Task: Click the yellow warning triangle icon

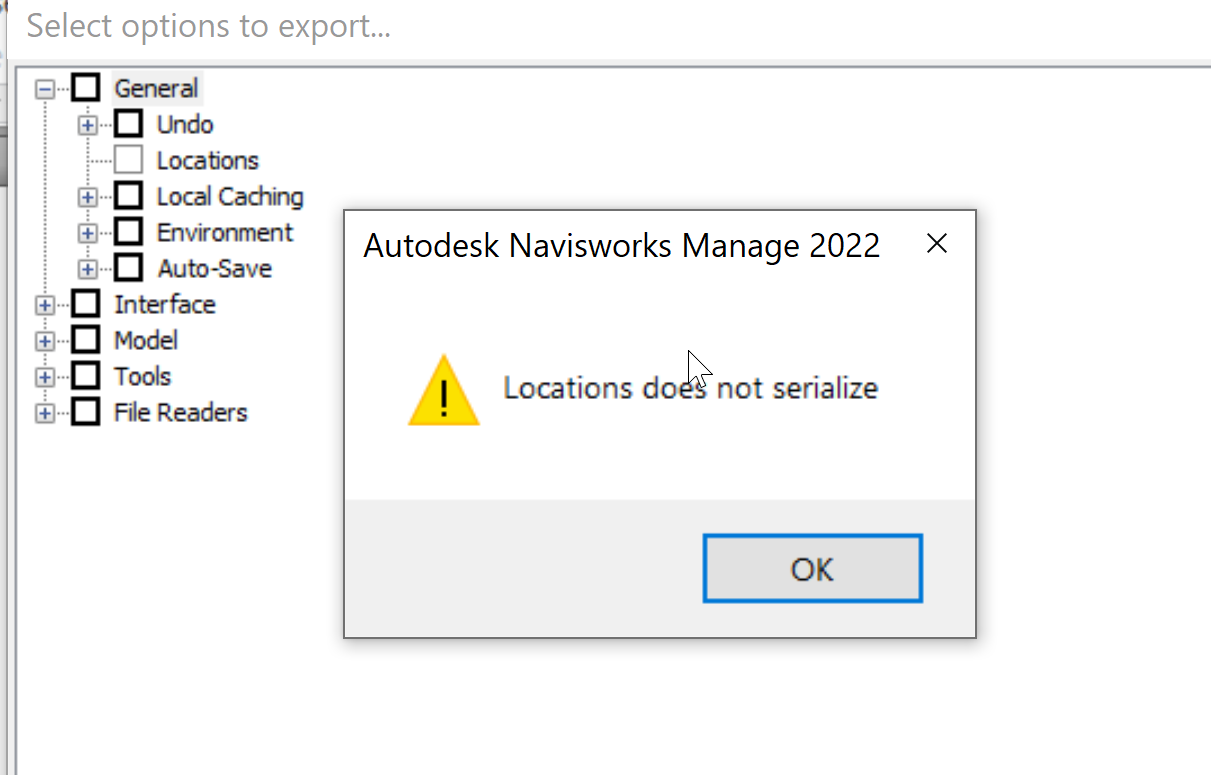Action: pos(444,391)
